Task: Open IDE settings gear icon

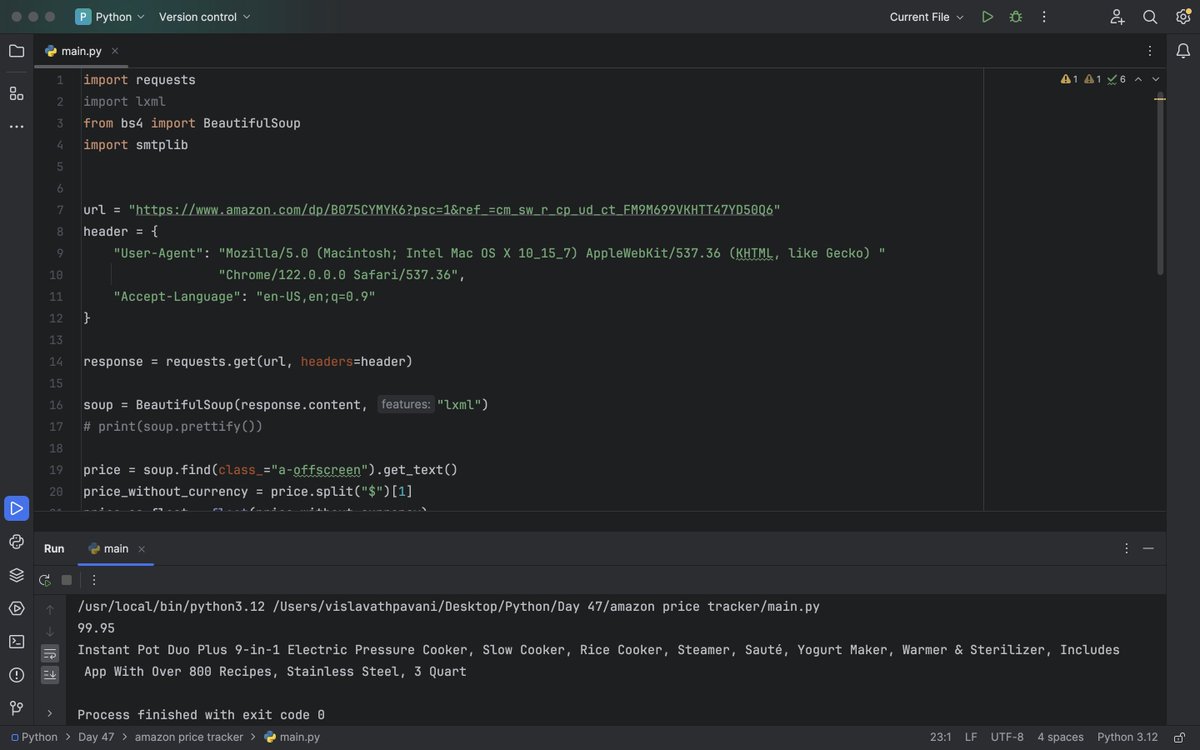Action: pos(1183,17)
